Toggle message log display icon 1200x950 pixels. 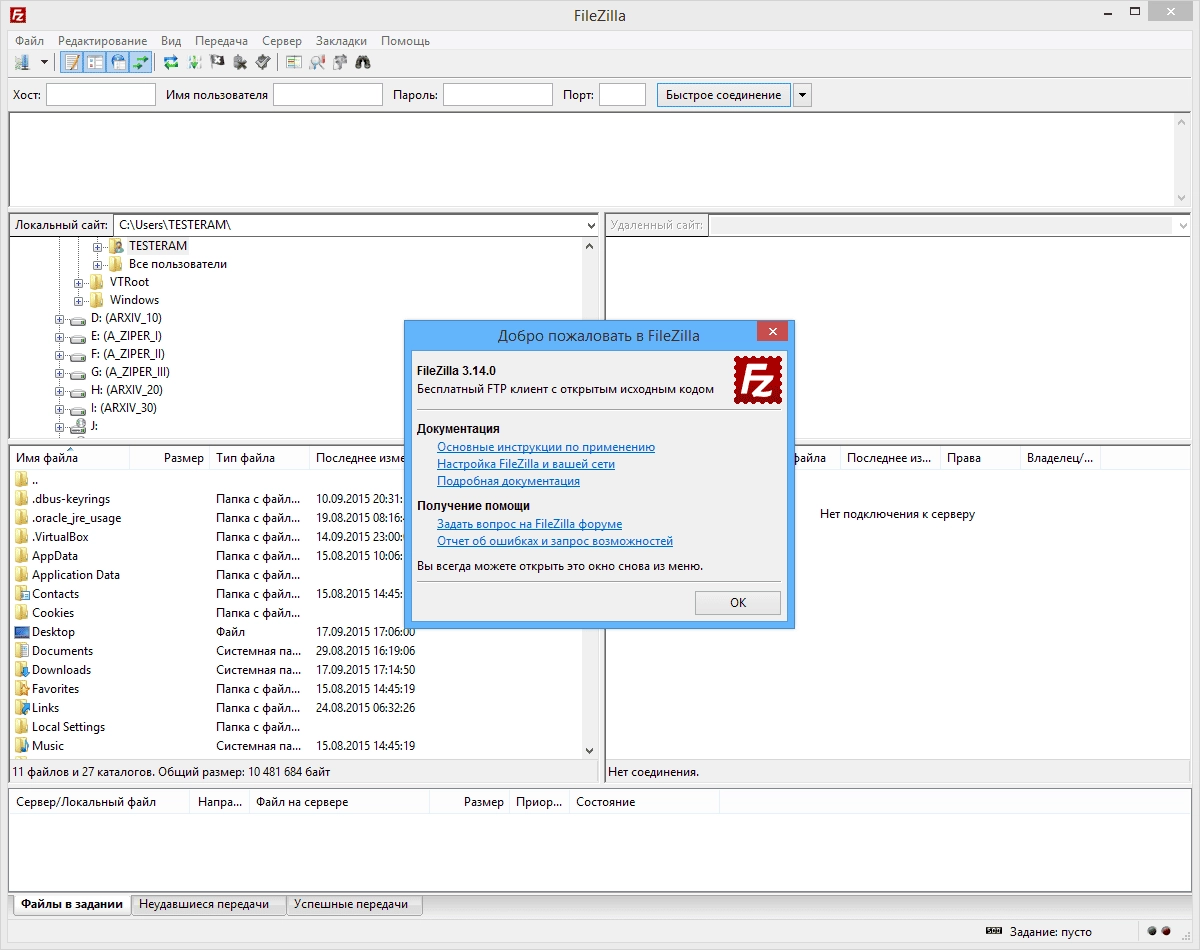(x=72, y=62)
